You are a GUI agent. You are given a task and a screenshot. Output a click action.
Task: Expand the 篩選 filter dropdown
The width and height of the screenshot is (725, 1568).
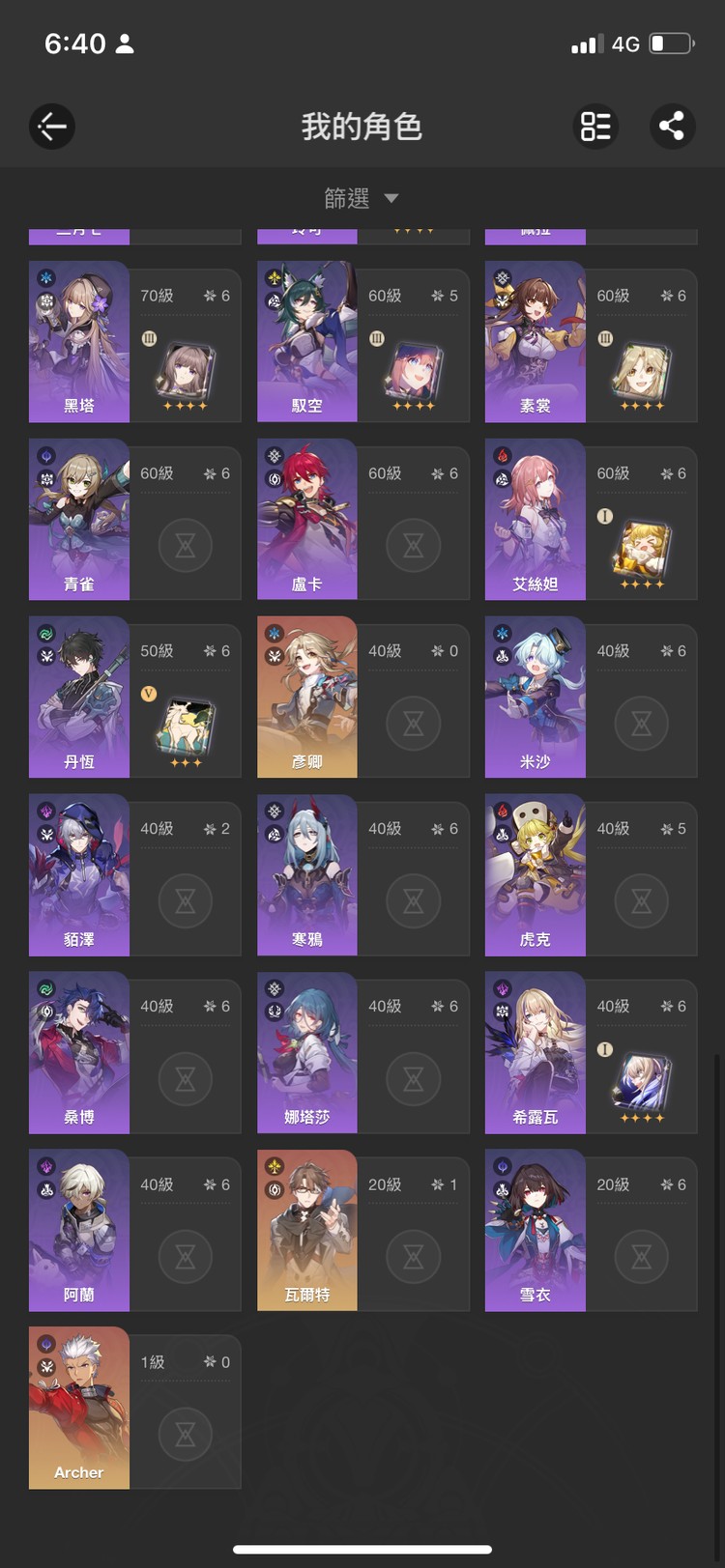pos(362,199)
